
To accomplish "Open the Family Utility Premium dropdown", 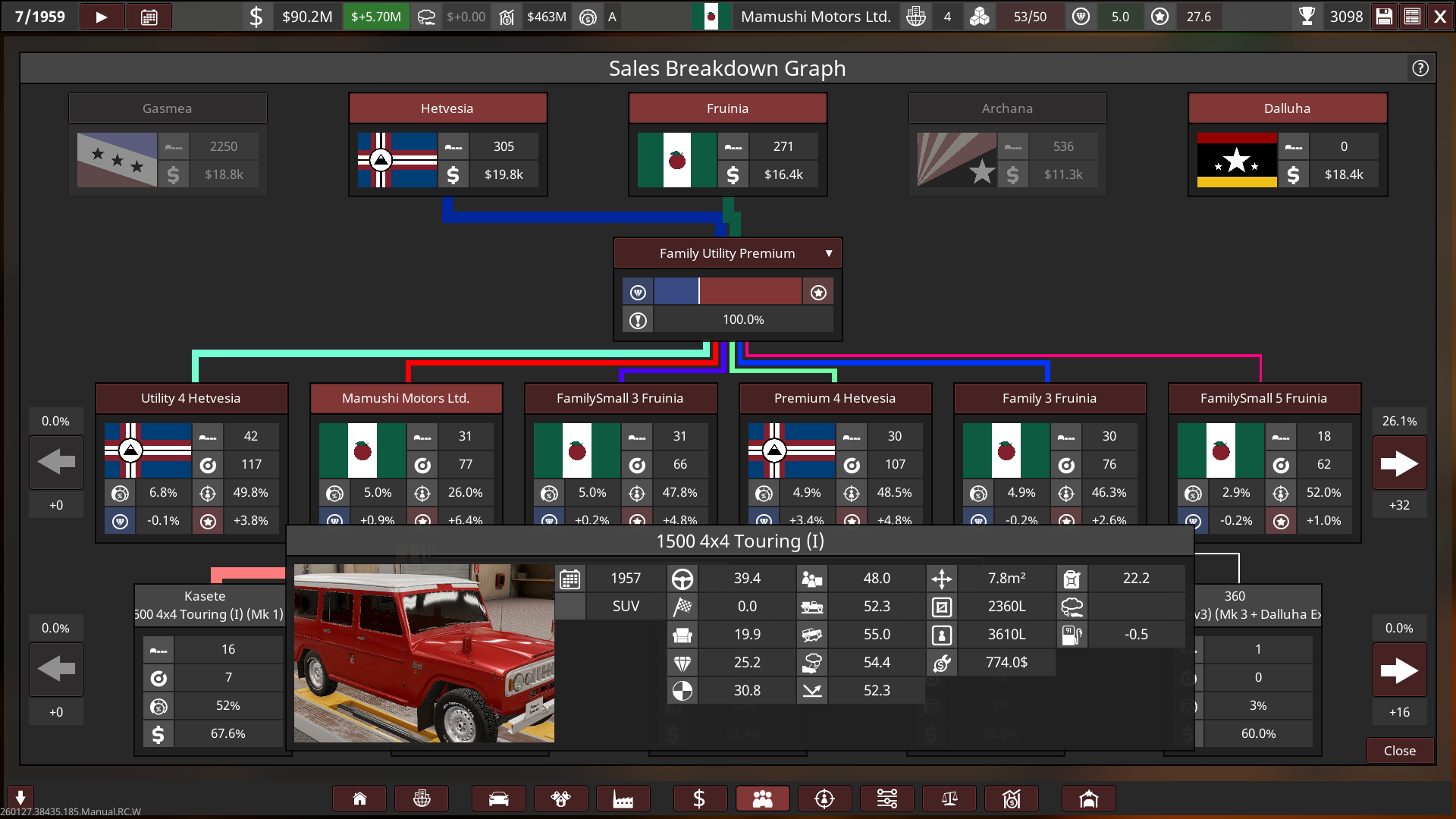I will pos(727,253).
